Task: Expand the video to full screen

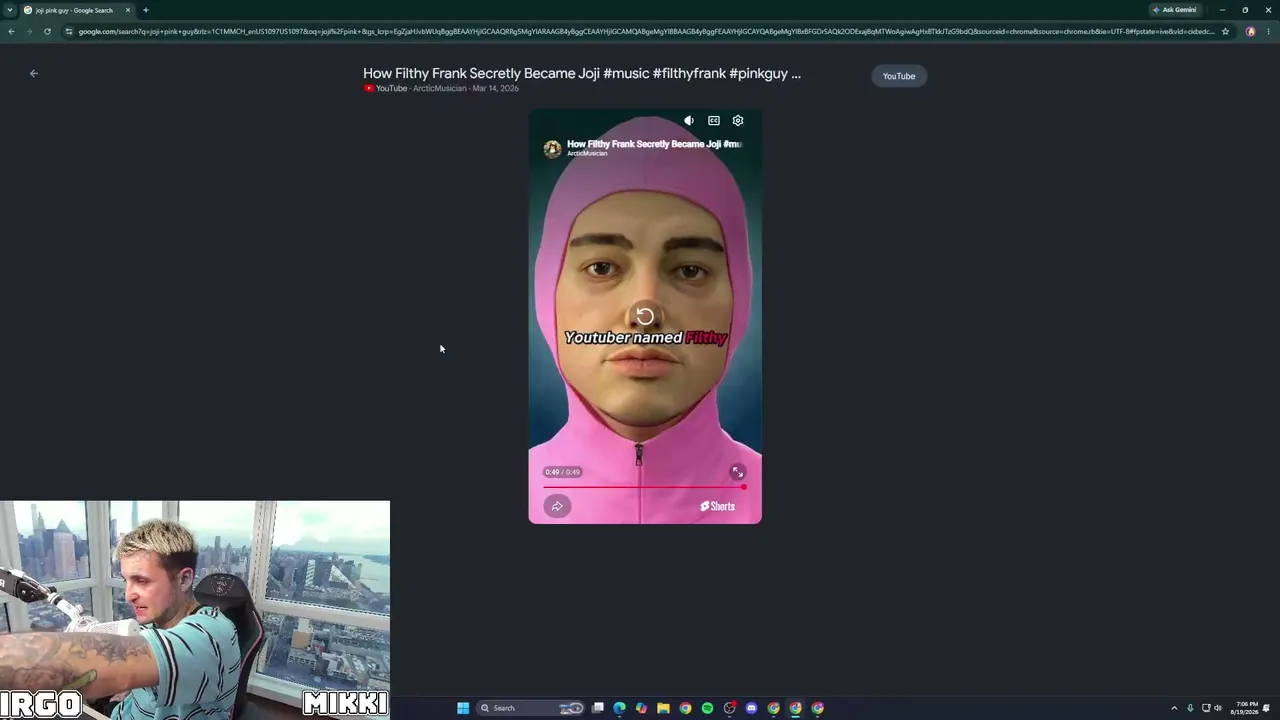Action: [738, 472]
